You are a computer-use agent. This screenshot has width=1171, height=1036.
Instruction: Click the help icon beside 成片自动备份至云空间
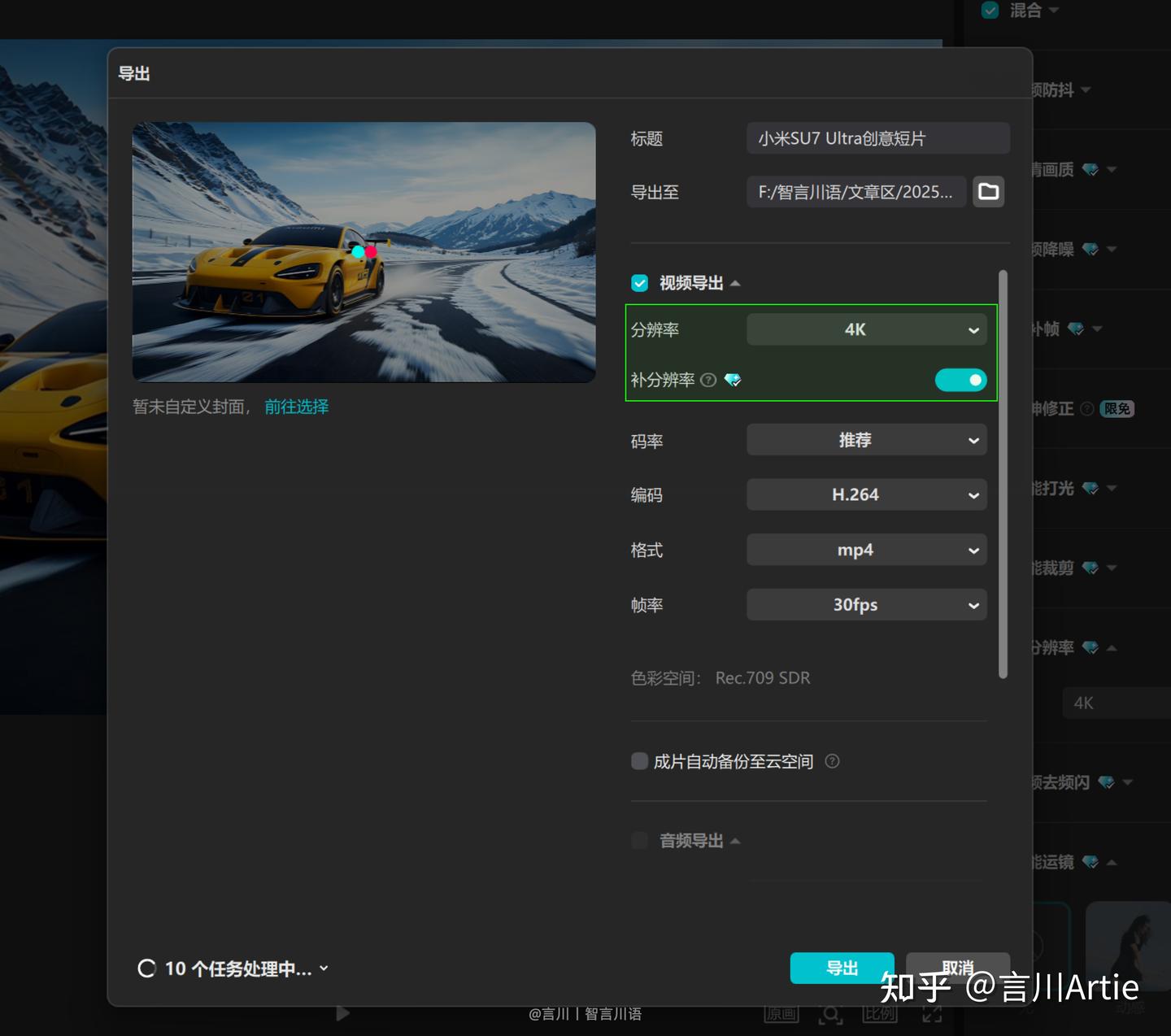click(832, 761)
